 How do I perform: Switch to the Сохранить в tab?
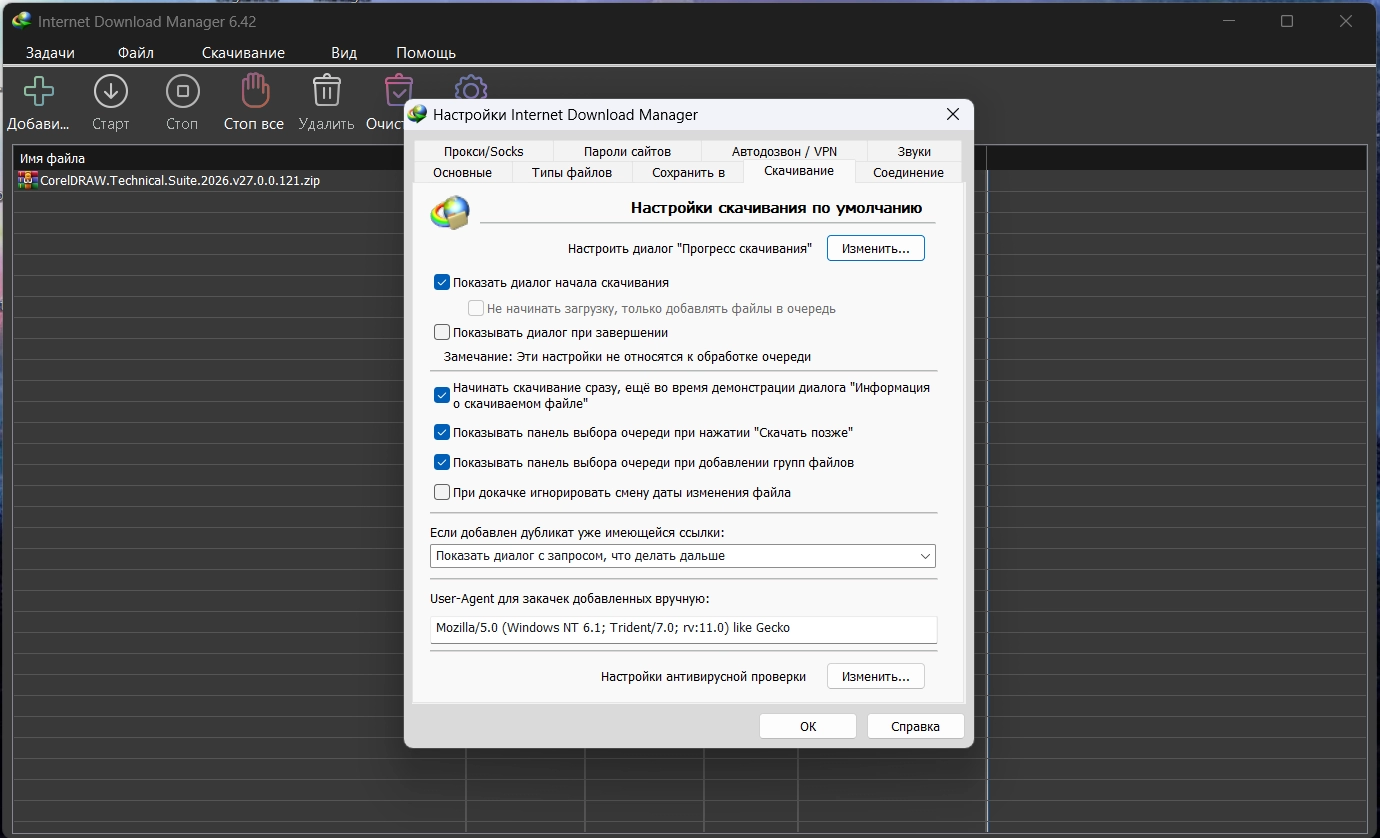pos(688,172)
